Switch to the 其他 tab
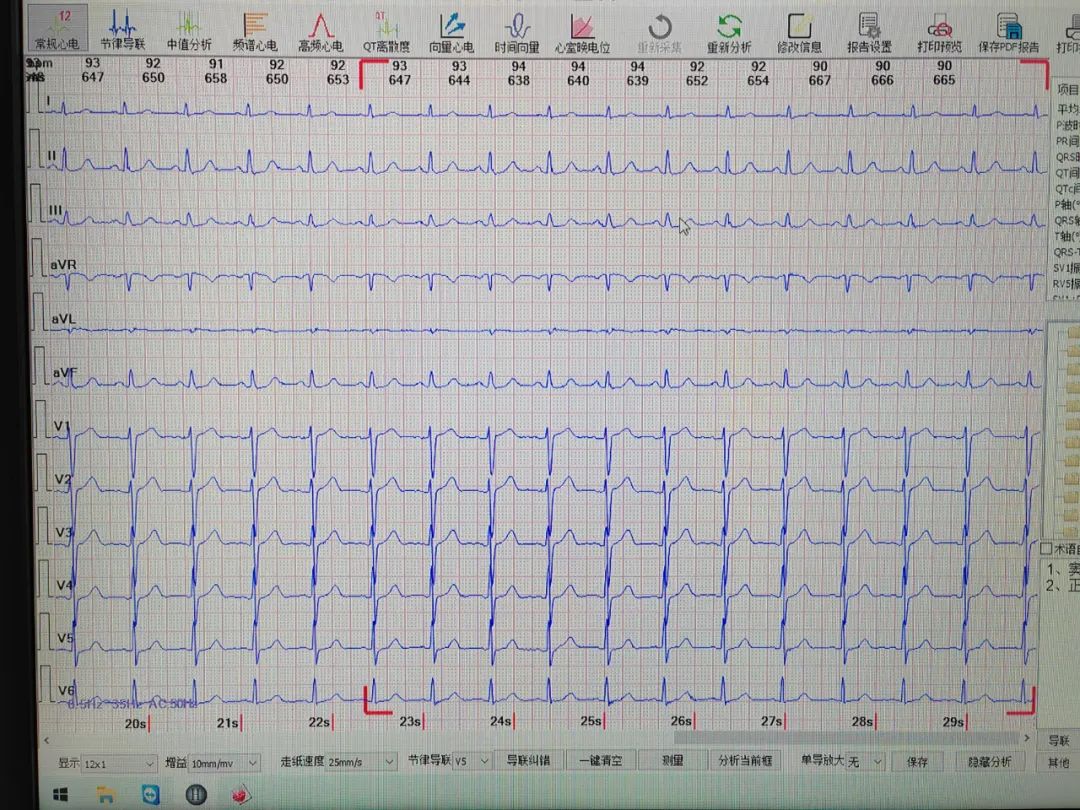1080x810 pixels. click(1059, 762)
